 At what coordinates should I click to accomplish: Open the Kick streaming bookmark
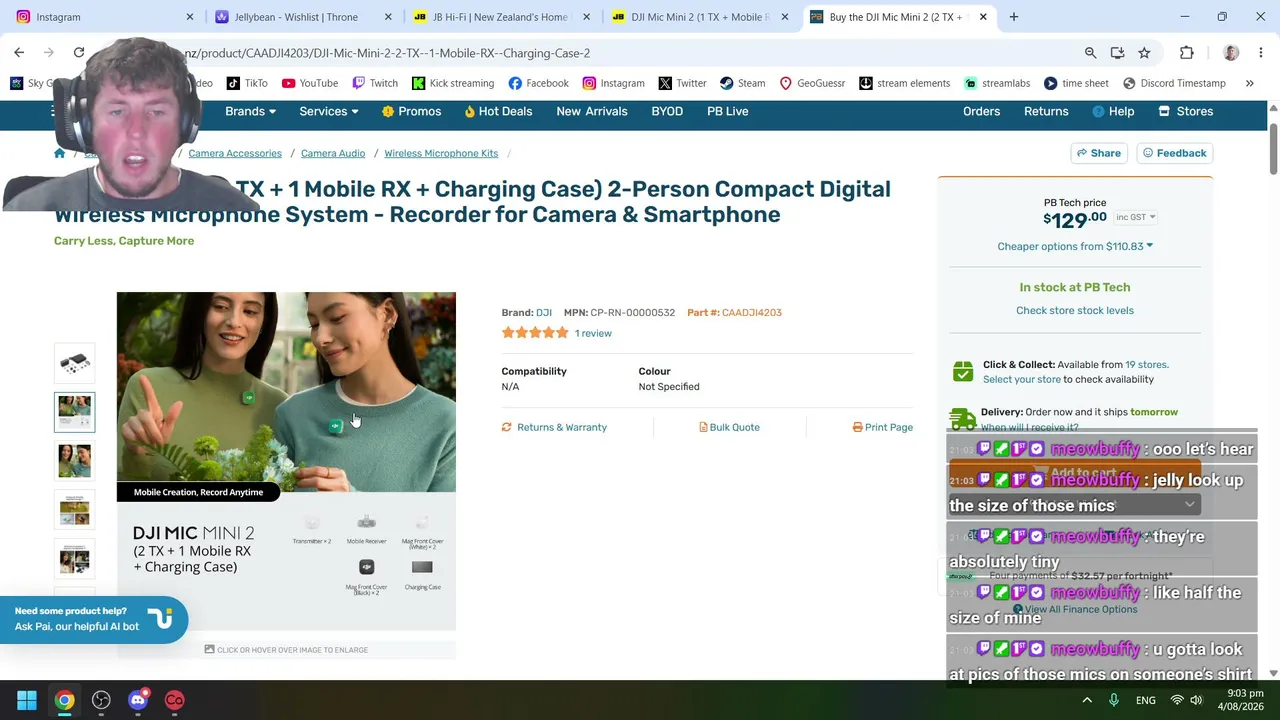coord(453,83)
